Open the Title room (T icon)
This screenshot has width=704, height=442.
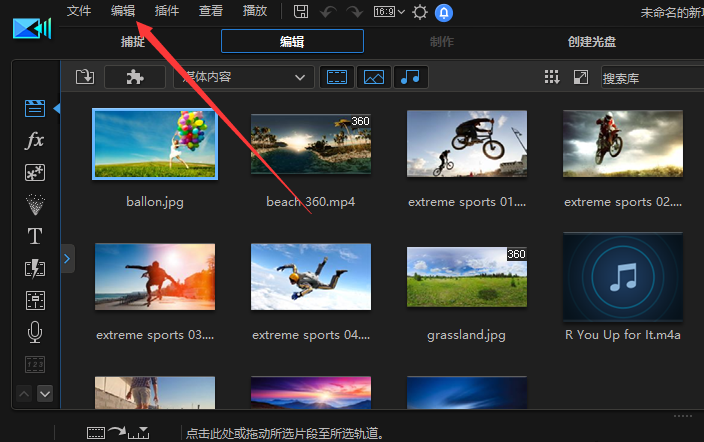tap(35, 236)
